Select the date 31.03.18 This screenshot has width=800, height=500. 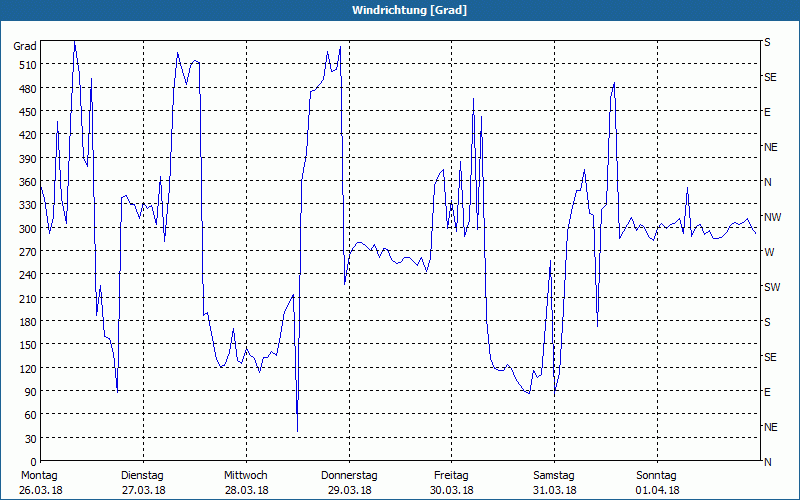tap(555, 490)
